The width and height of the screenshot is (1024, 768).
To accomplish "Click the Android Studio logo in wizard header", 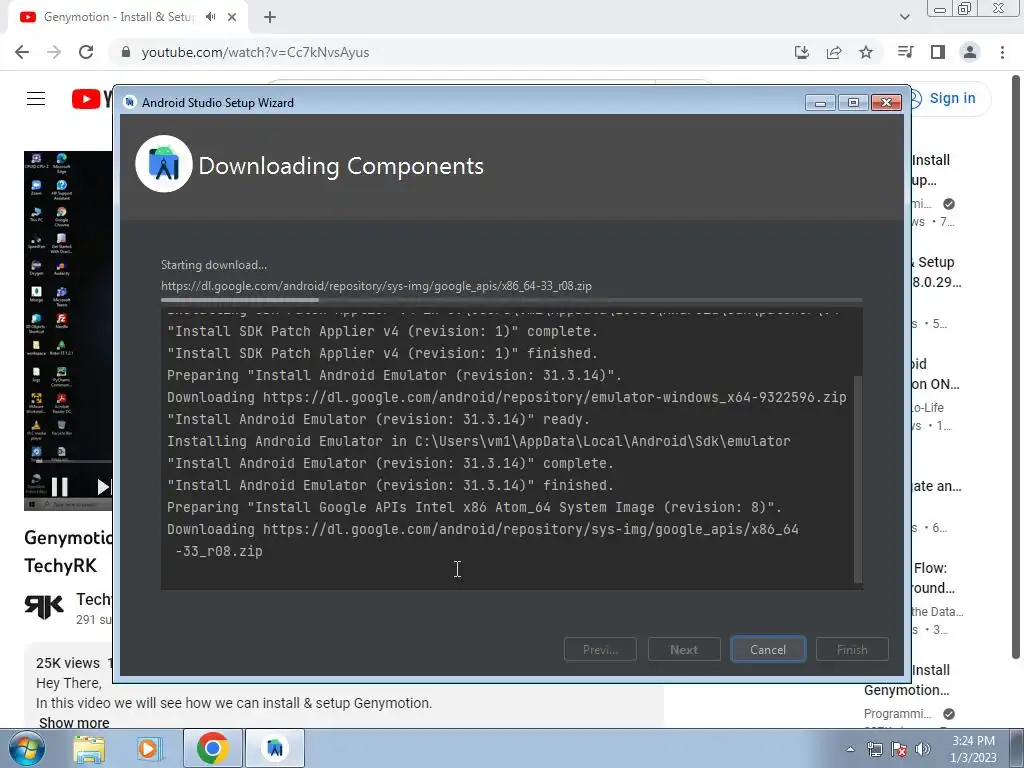I will click(164, 164).
